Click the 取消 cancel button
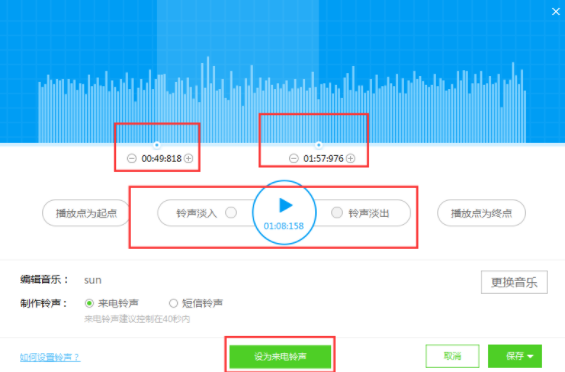The image size is (565, 372). point(453,356)
